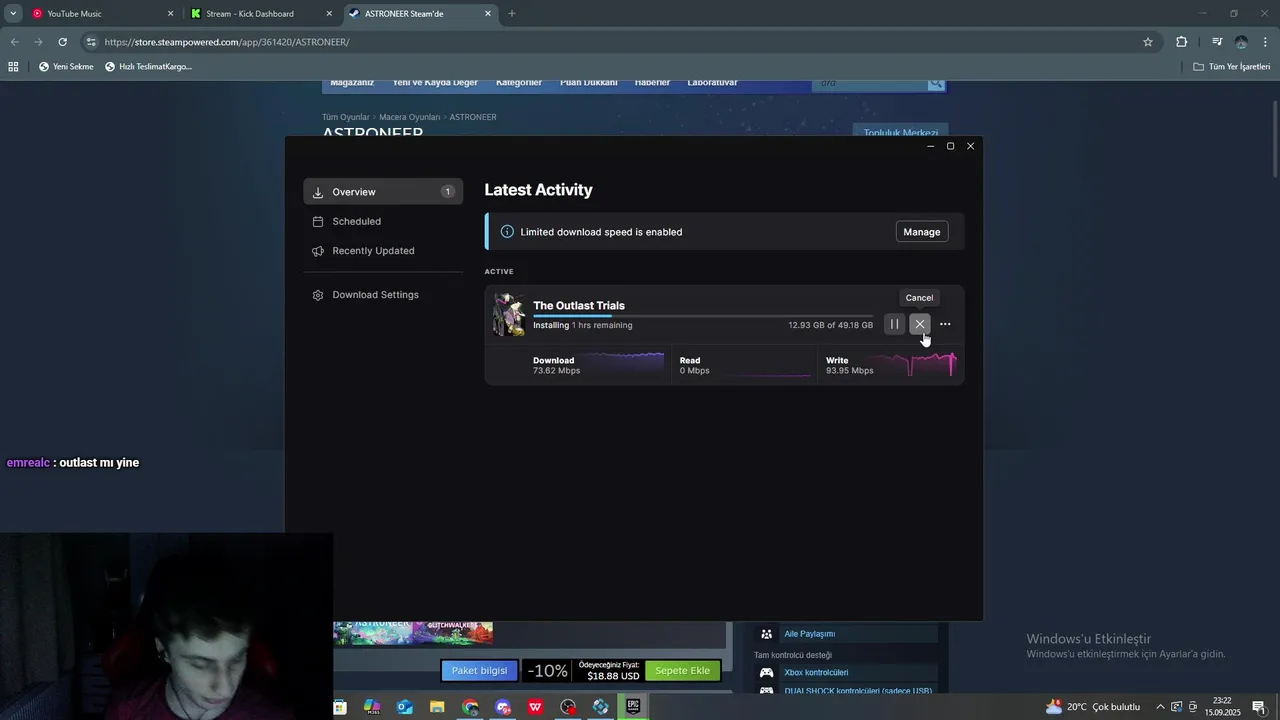Open the Recently Updated section
Image resolution: width=1280 pixels, height=720 pixels.
point(383,251)
